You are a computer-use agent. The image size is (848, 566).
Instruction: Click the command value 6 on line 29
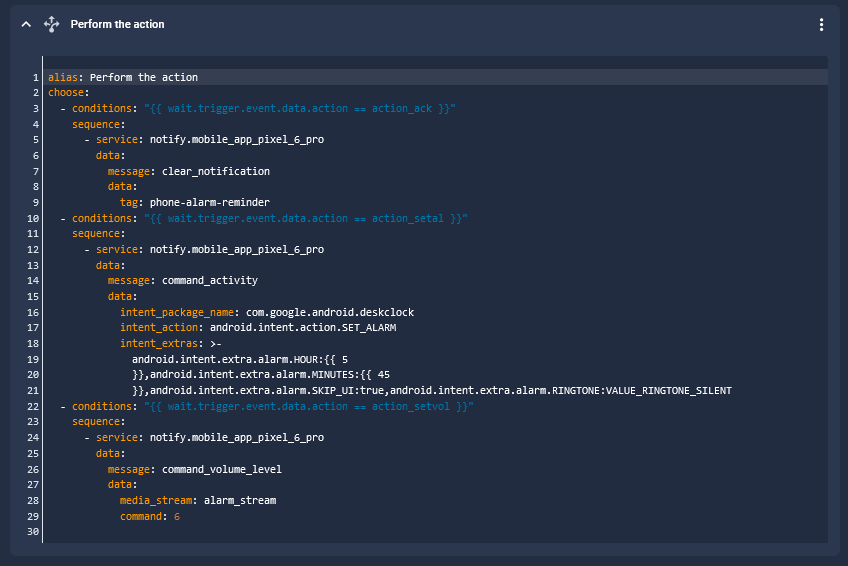(177, 516)
